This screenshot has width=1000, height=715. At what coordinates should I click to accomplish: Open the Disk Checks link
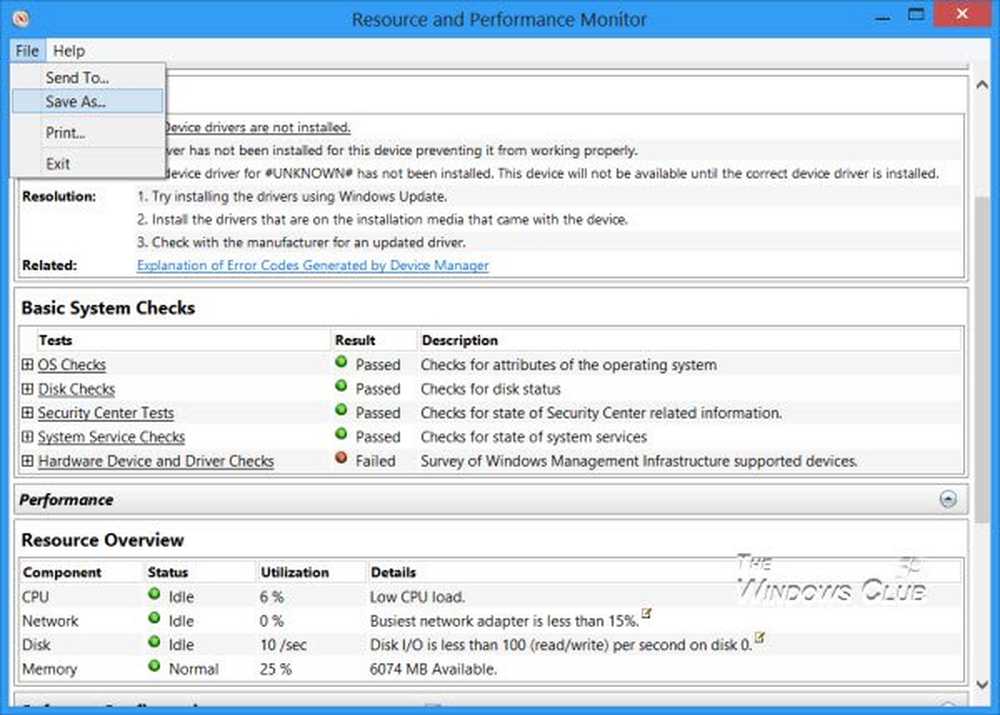pyautogui.click(x=77, y=389)
